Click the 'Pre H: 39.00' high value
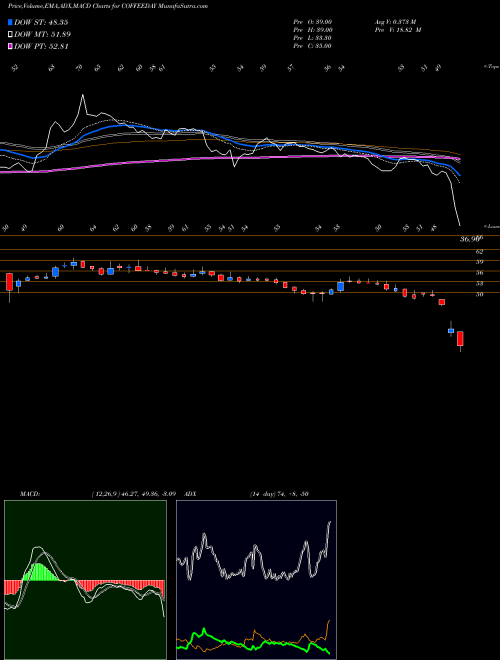 [313, 29]
